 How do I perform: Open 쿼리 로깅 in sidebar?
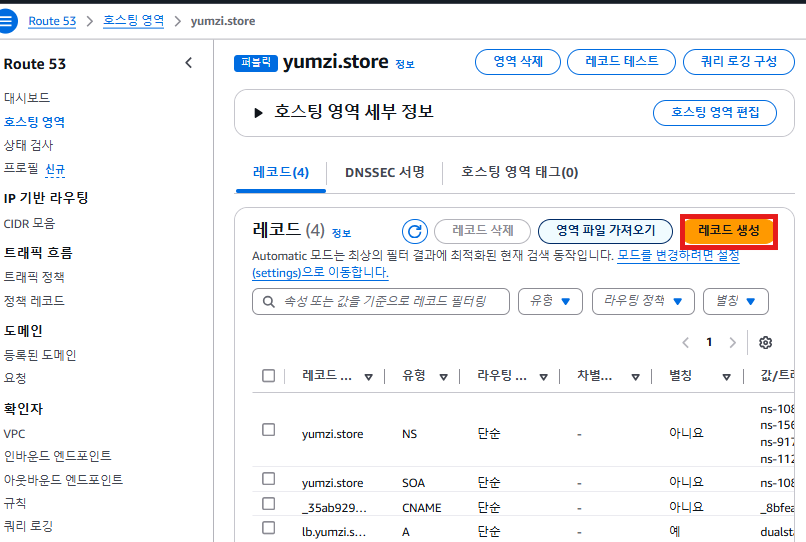[28, 526]
